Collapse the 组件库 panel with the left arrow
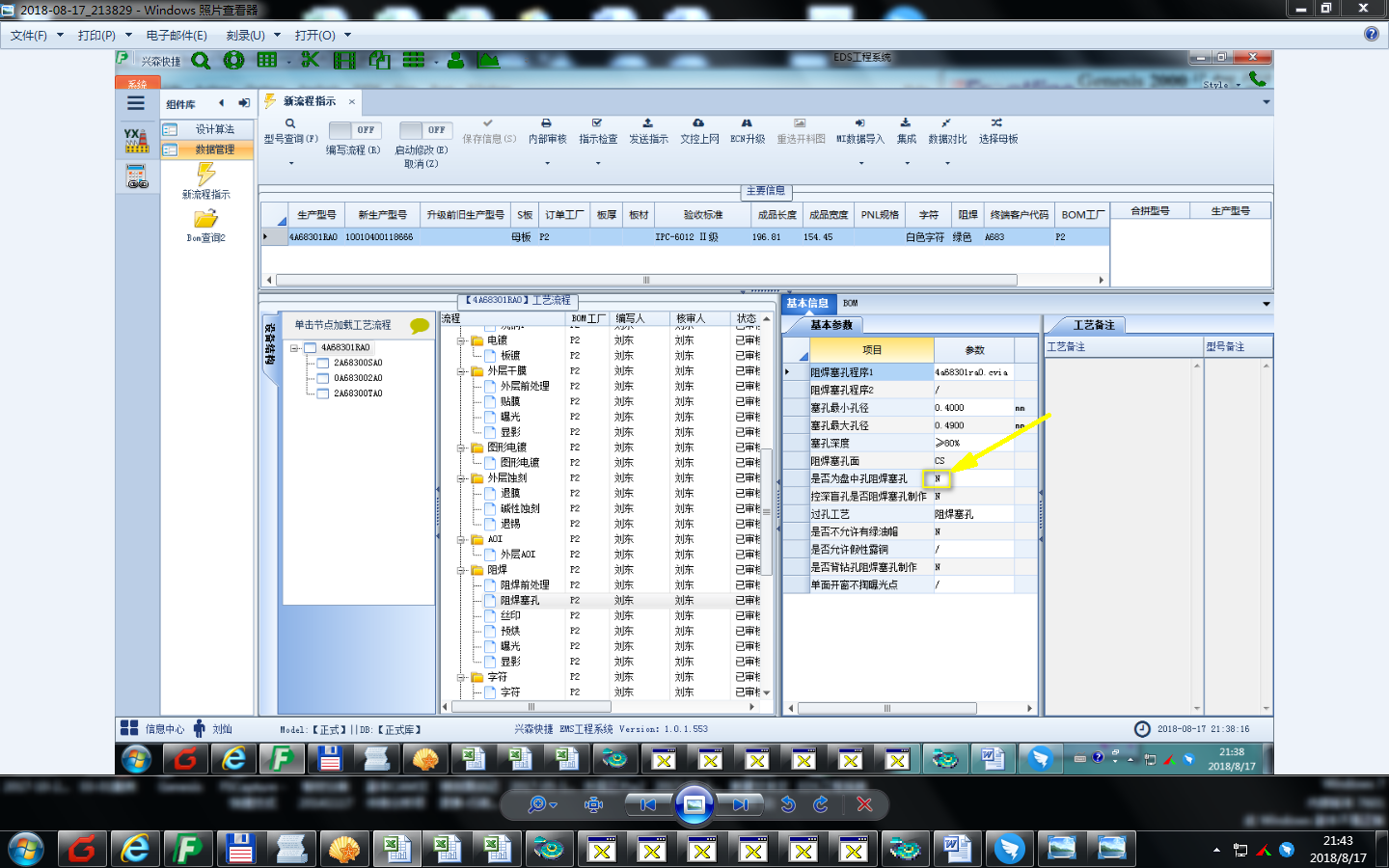This screenshot has width=1389, height=868. [x=222, y=103]
